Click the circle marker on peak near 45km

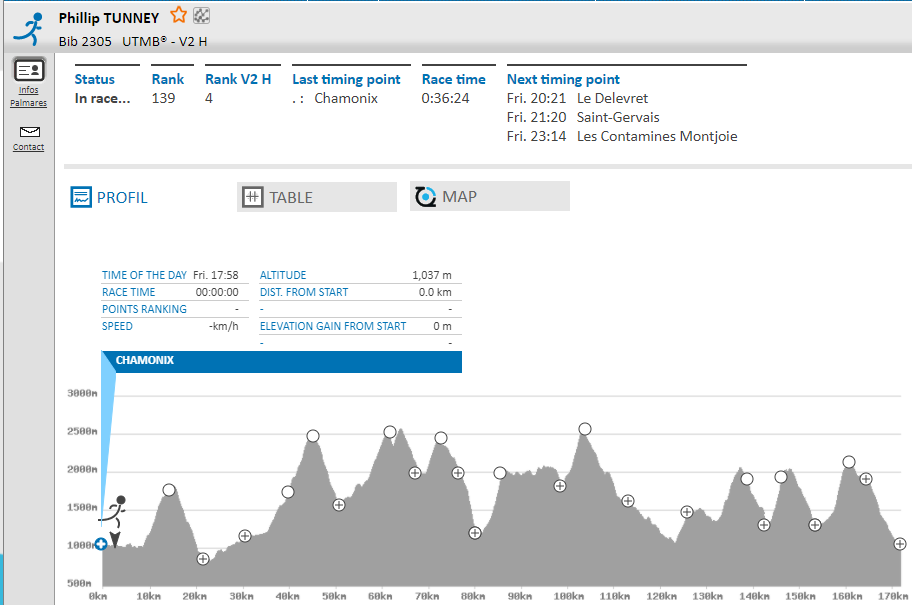(313, 436)
